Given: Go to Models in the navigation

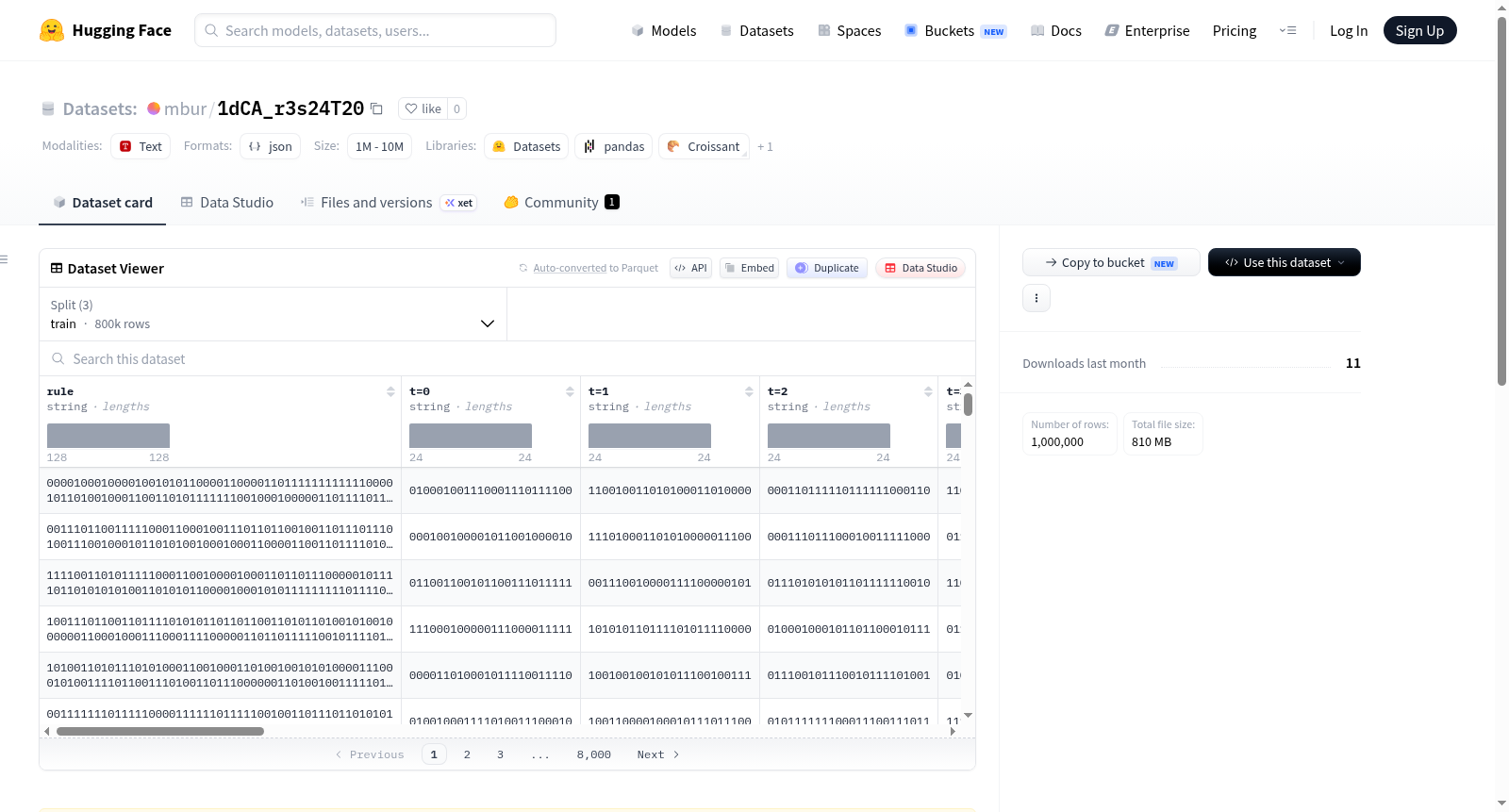Looking at the screenshot, I should click(664, 30).
